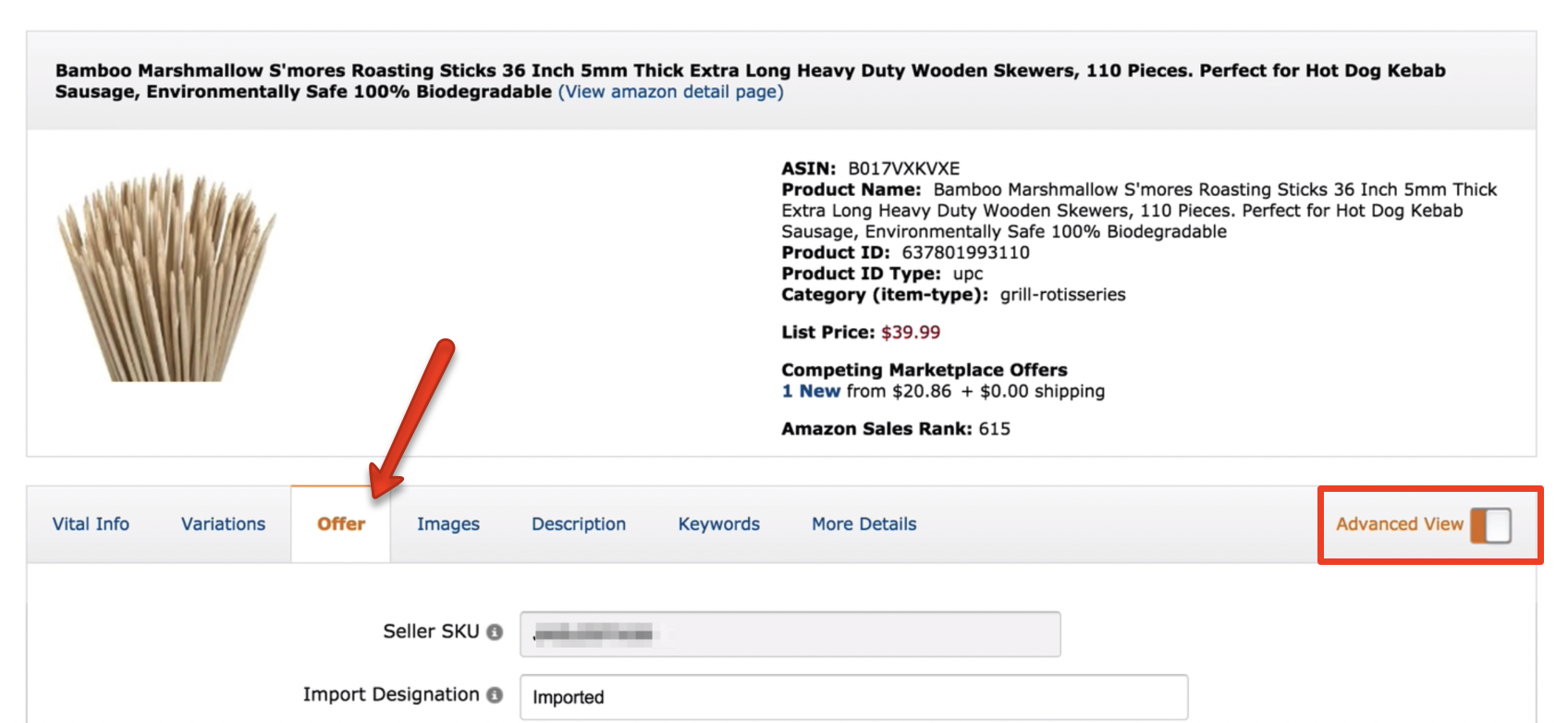Open the 1 New competing offers link
Viewport: 1568px width, 723px height.
(811, 391)
